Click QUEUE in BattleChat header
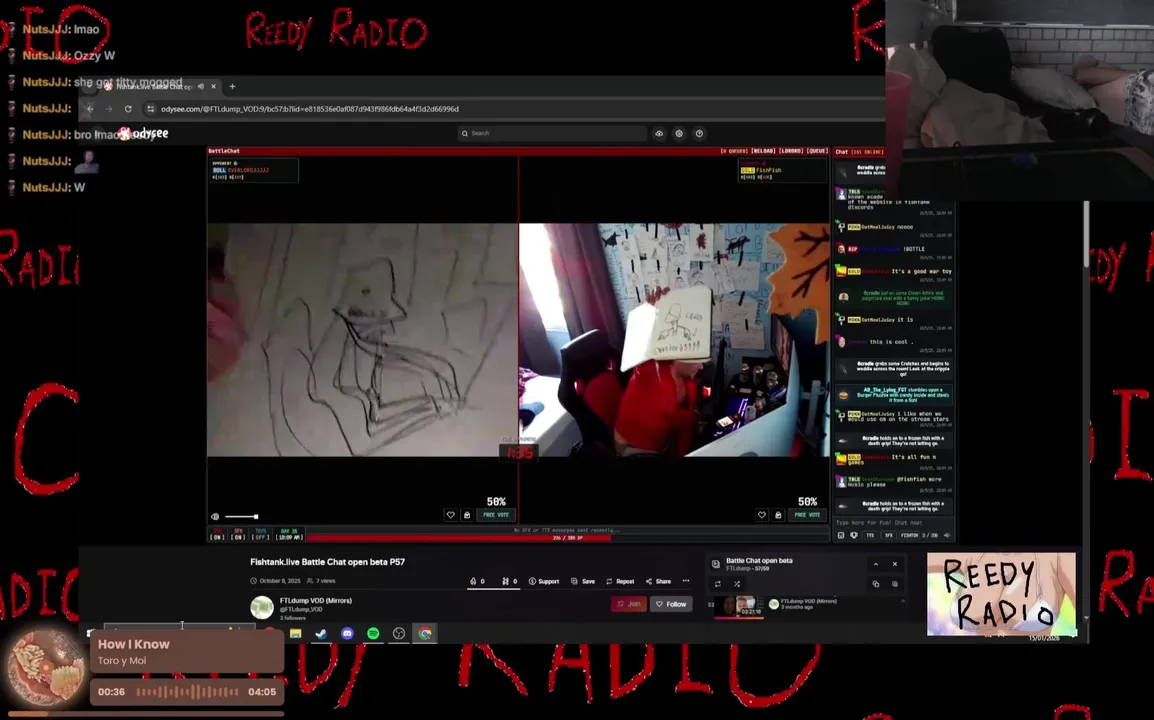1154x720 pixels. [x=817, y=151]
